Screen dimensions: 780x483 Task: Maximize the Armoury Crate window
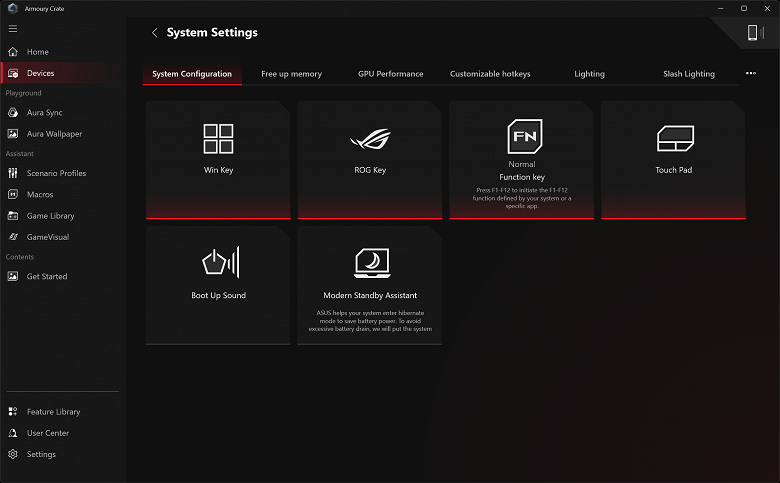click(744, 8)
